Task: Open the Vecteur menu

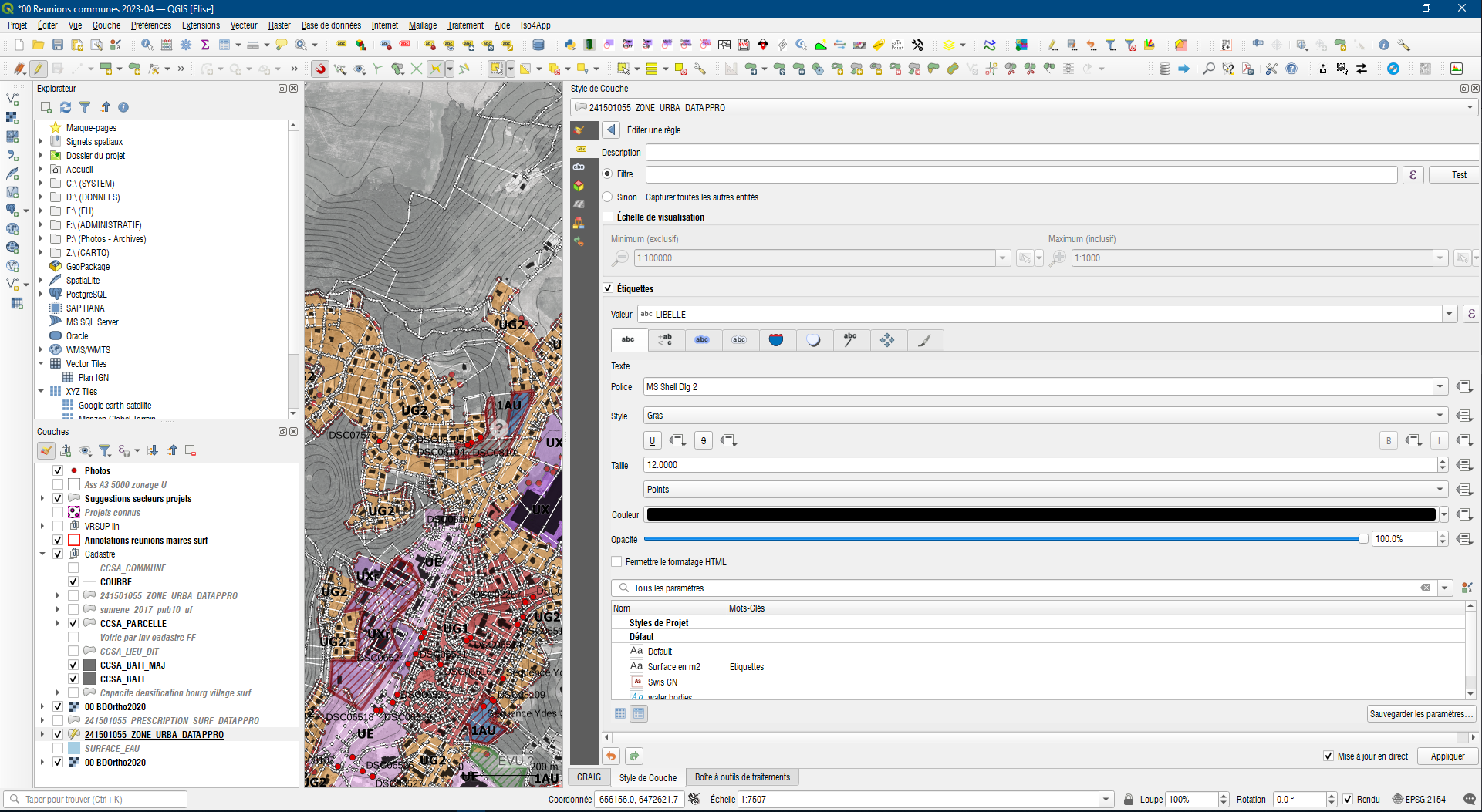Action: click(x=243, y=25)
